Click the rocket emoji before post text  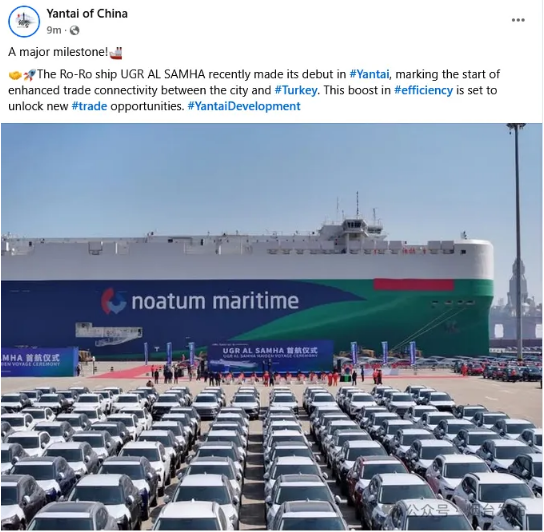tap(30, 74)
